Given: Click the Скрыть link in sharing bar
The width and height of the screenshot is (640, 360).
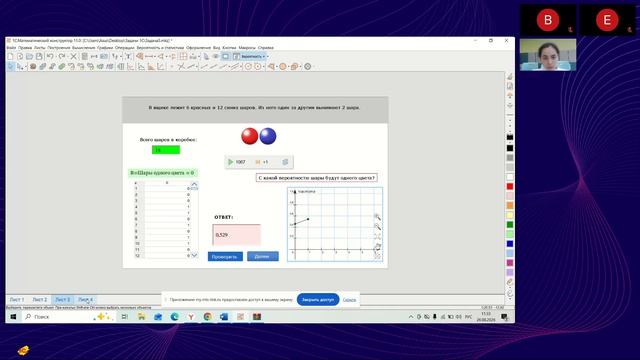Looking at the screenshot, I should click(349, 300).
